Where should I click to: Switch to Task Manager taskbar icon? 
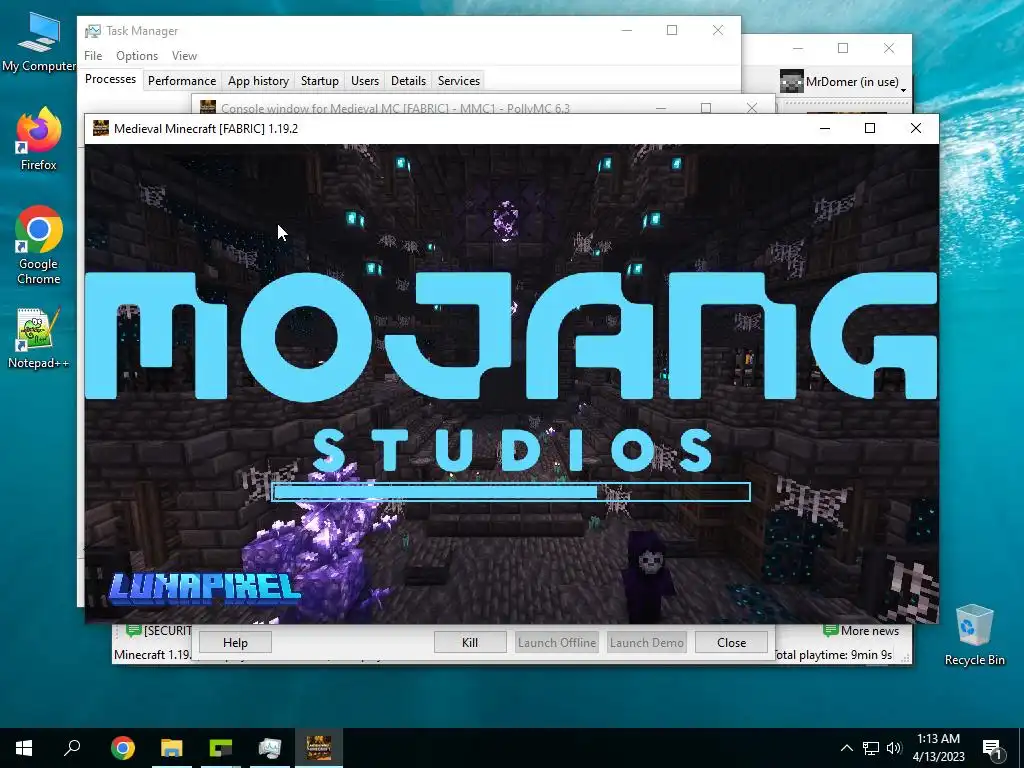(270, 748)
